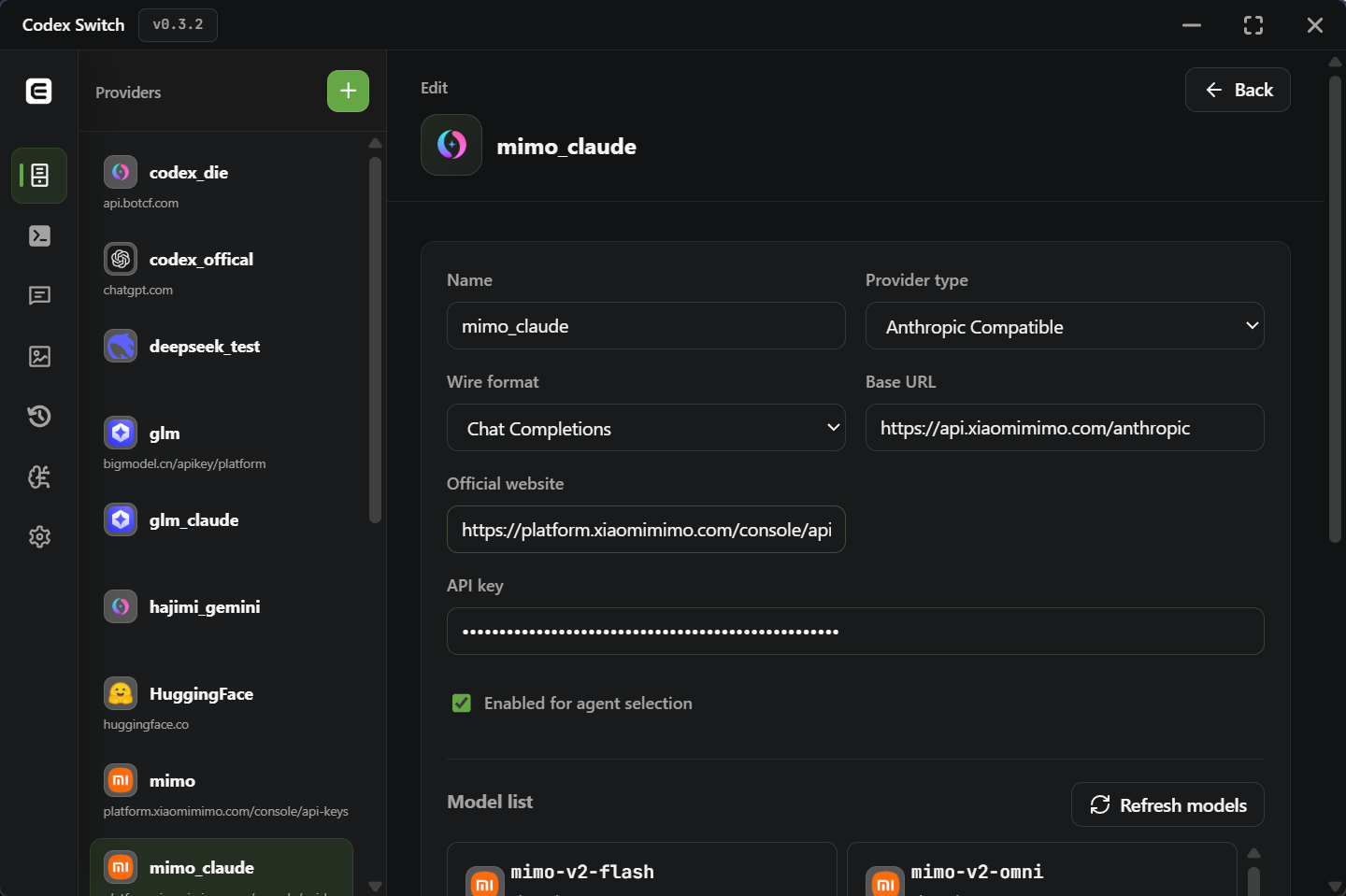Click the mimo-v2-flash model Xiaomi icon
This screenshot has width=1346, height=896.
point(484,881)
